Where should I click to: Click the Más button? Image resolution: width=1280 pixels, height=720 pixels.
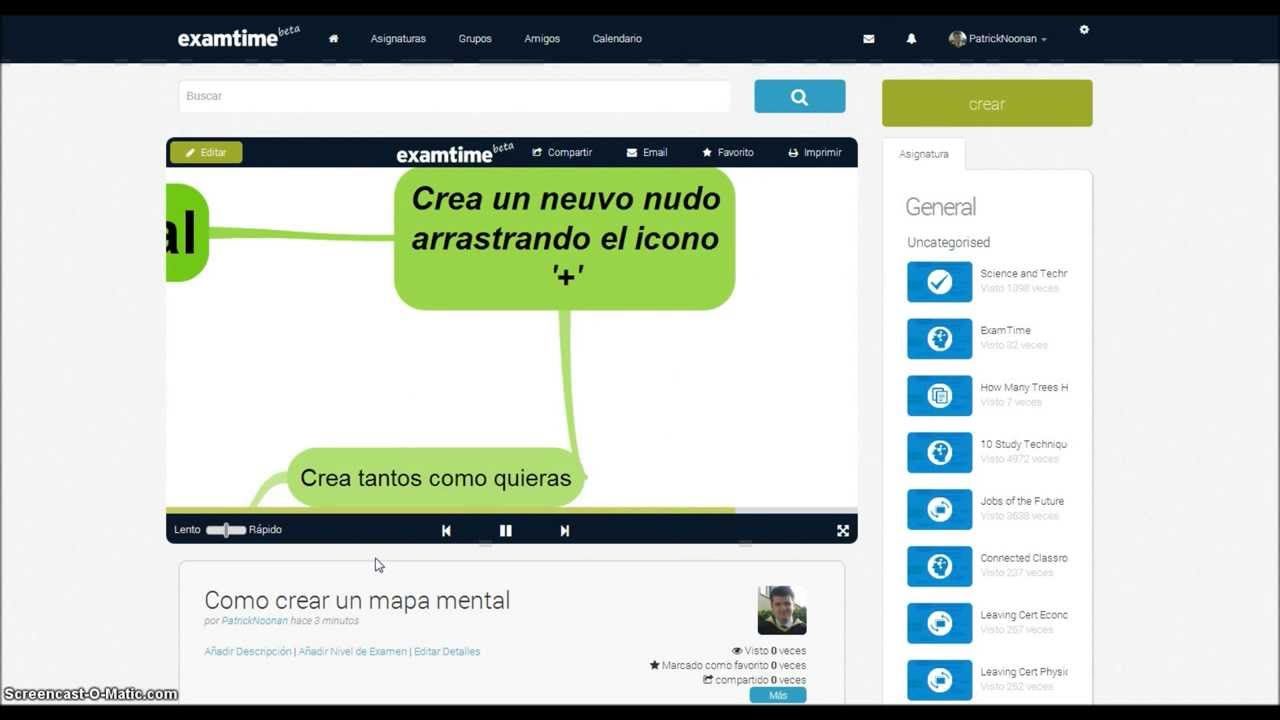(x=778, y=696)
